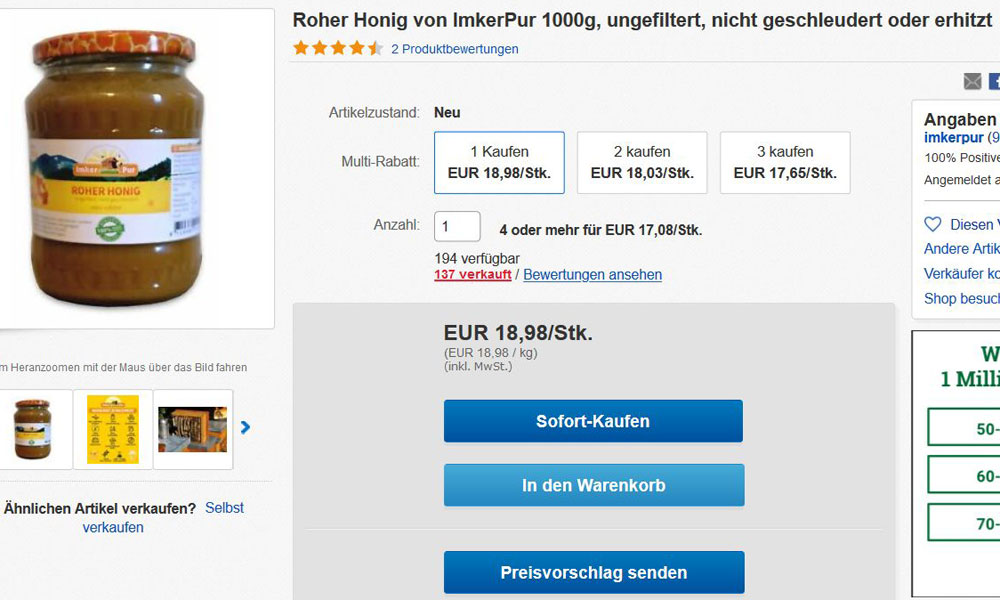The width and height of the screenshot is (1000, 600).
Task: Open the Bewertungen ansehen link
Action: (x=592, y=275)
